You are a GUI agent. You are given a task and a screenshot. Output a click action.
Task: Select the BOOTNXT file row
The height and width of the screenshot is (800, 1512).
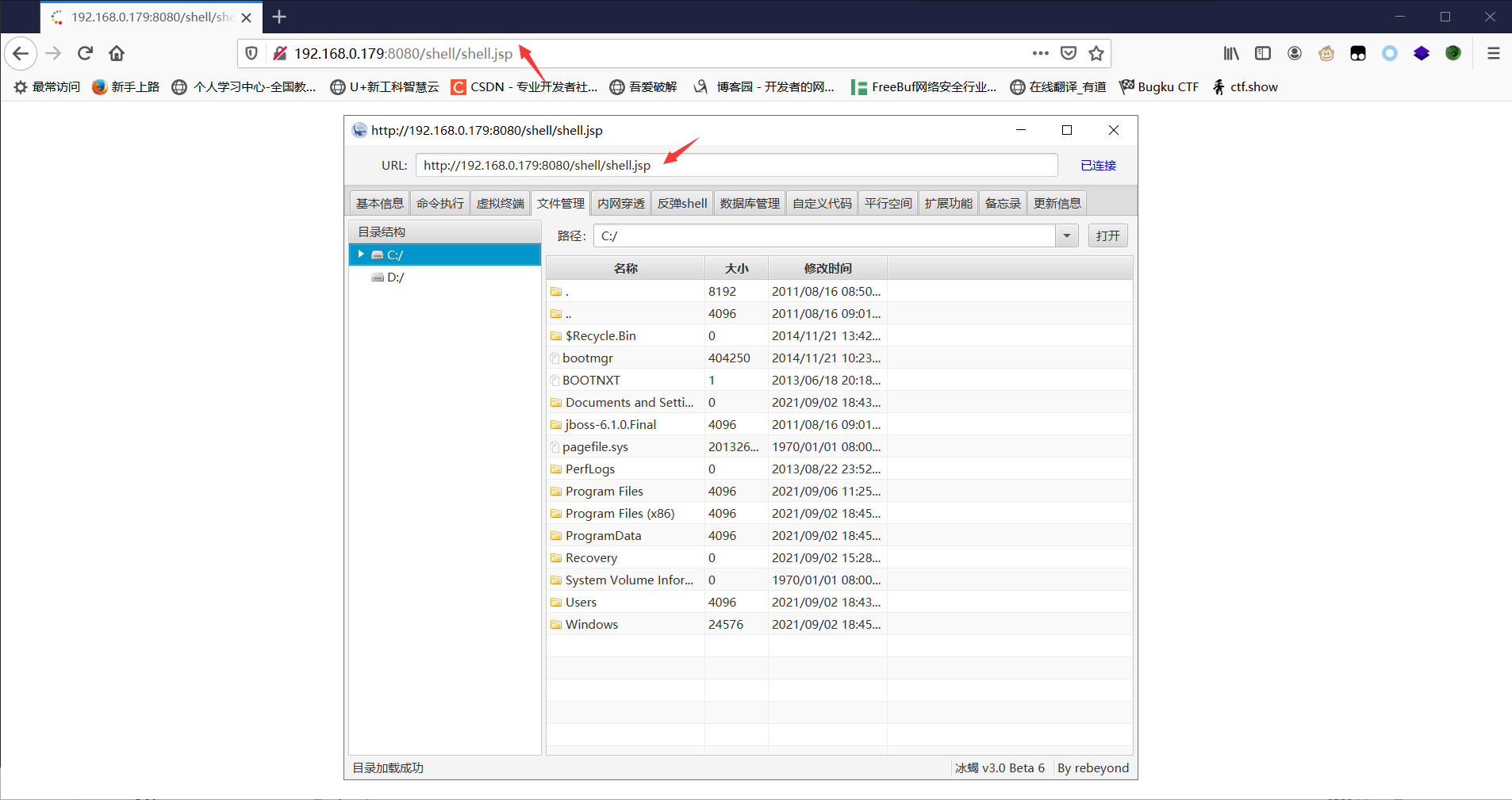point(839,381)
